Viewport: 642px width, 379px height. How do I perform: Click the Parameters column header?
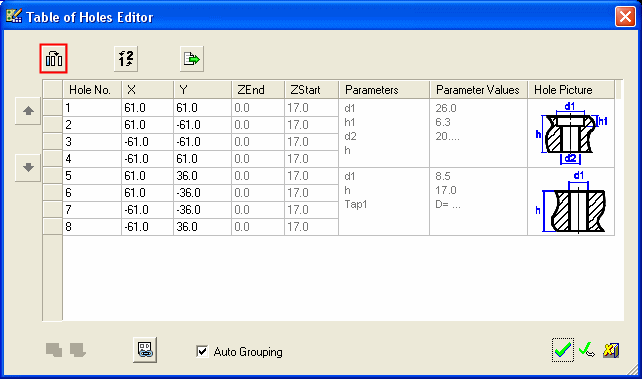pos(384,90)
